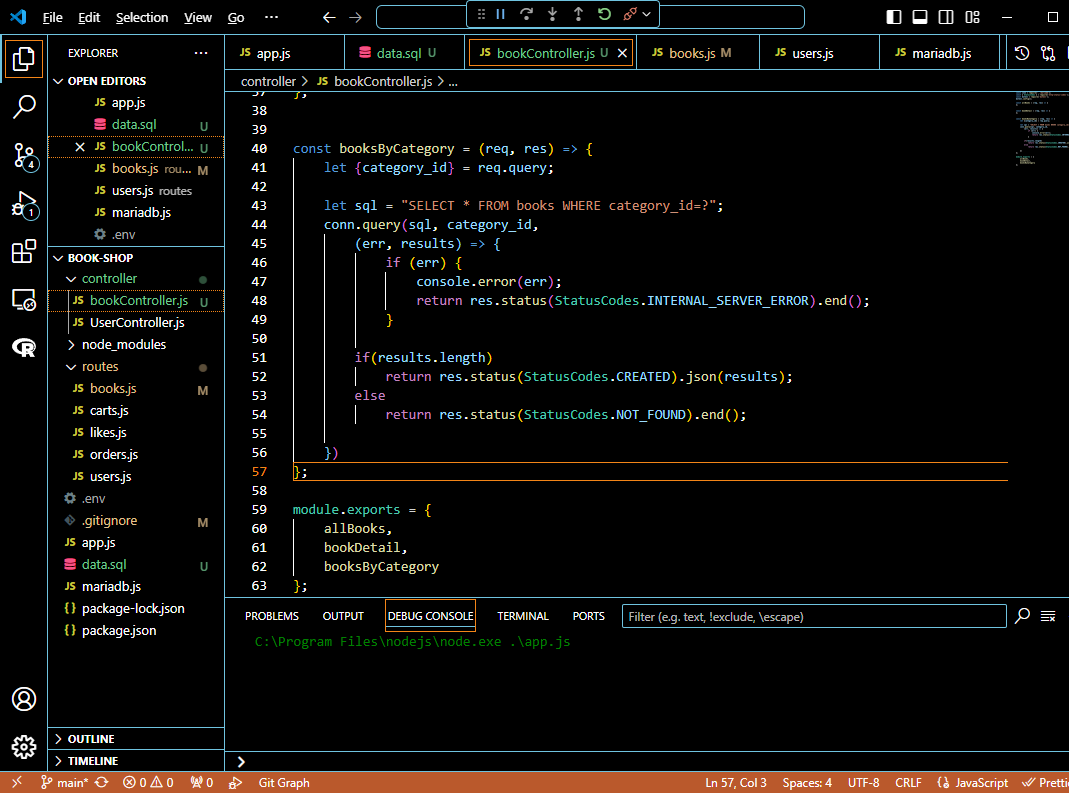Open the Accounts menu icon
The width and height of the screenshot is (1069, 793).
tap(24, 699)
